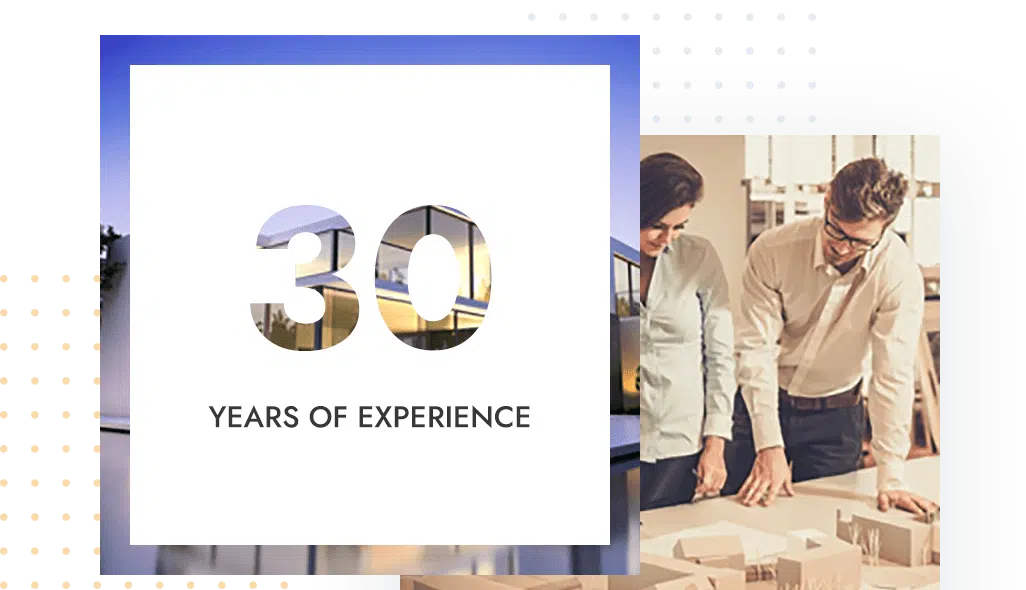
Task: Click the man's hand resting on the table
Action: pyautogui.click(x=901, y=499)
